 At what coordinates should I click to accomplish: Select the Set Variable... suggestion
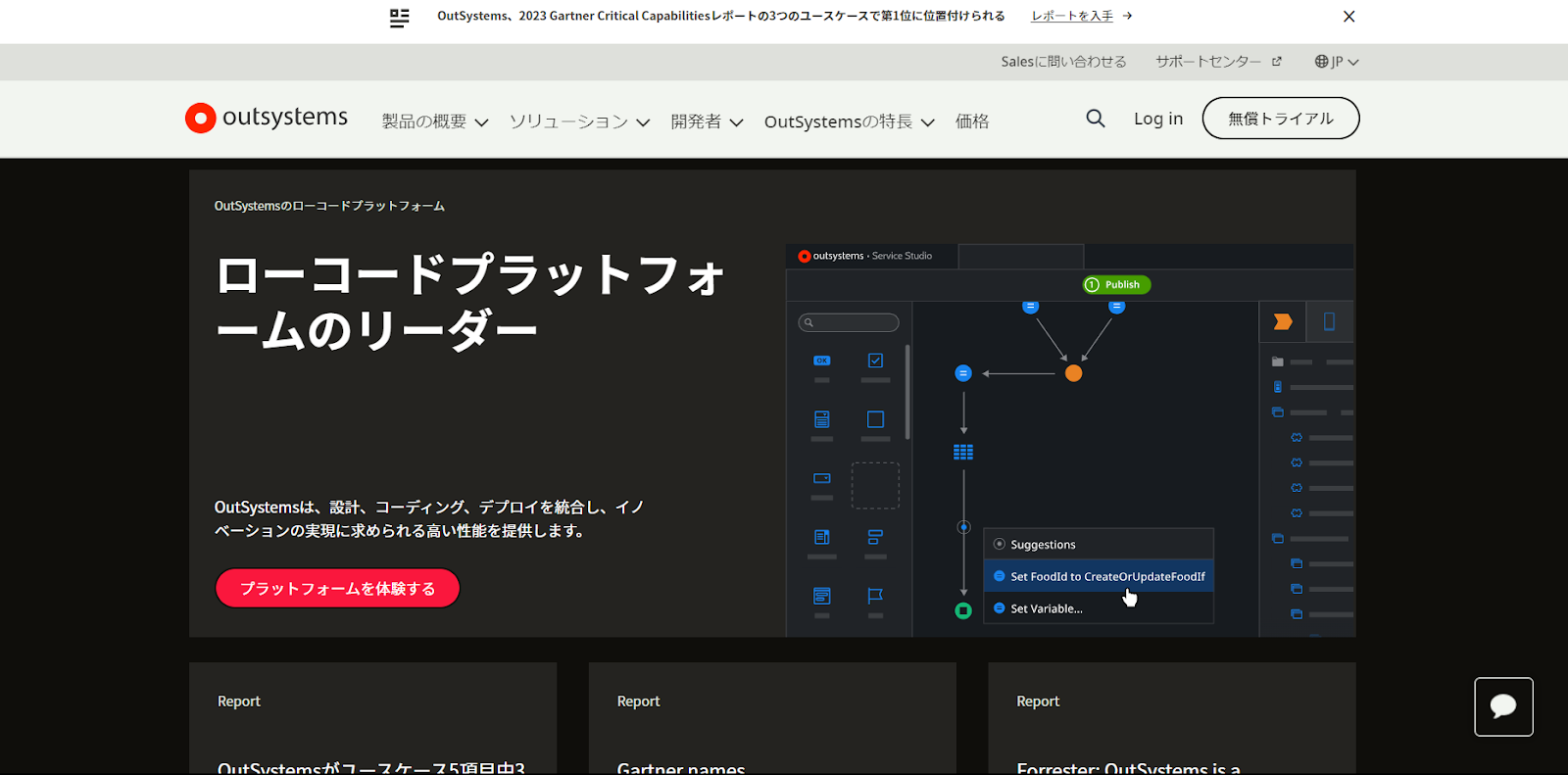click(x=1099, y=608)
